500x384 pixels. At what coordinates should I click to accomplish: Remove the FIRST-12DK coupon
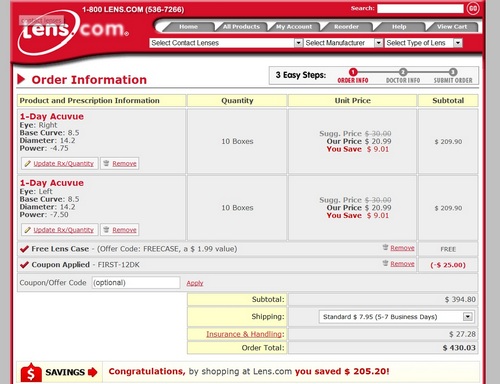pyautogui.click(x=402, y=264)
